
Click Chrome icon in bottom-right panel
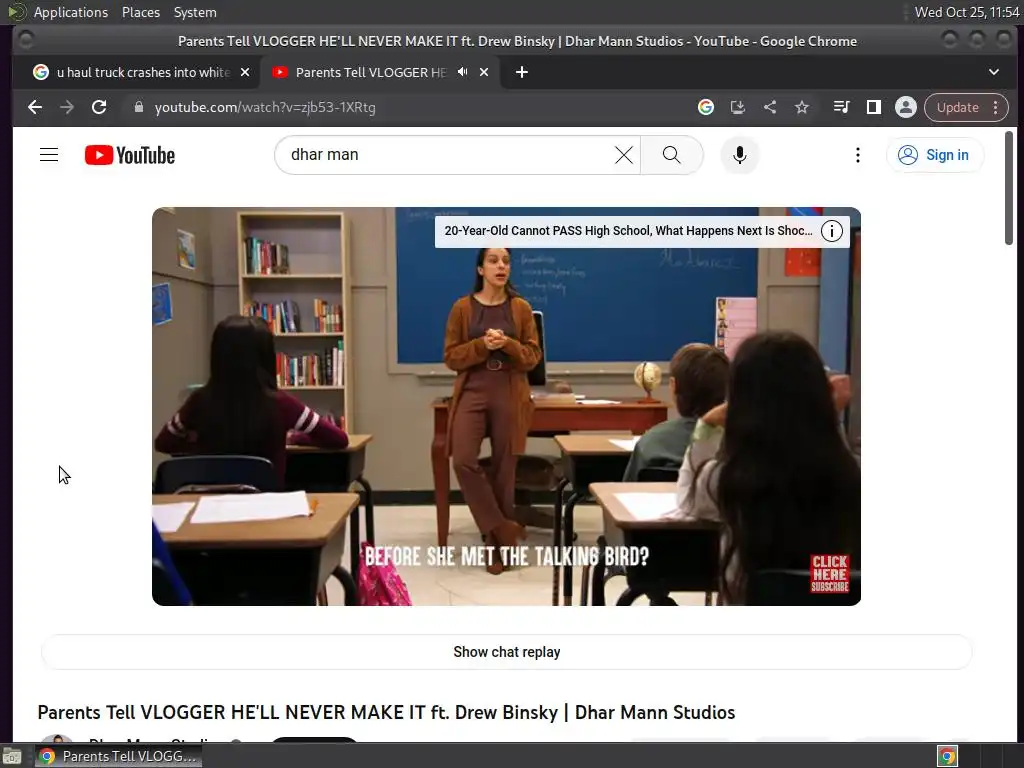(x=947, y=756)
